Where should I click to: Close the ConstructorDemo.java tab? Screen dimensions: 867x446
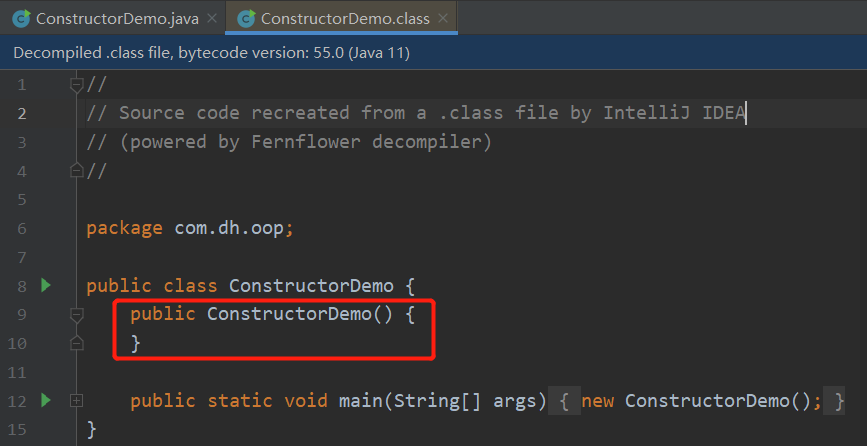click(x=211, y=18)
